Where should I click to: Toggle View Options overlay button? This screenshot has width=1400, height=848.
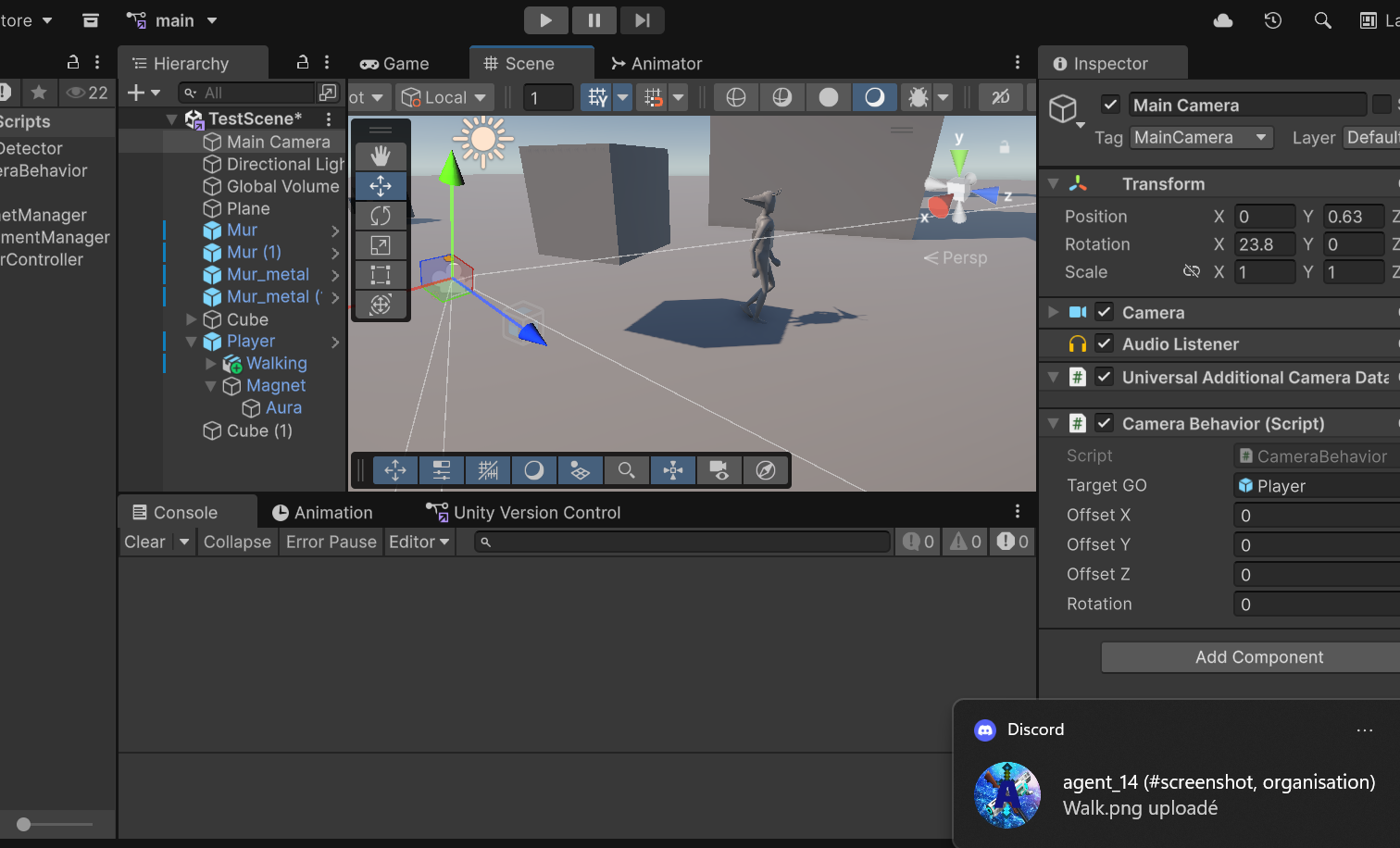coord(581,470)
